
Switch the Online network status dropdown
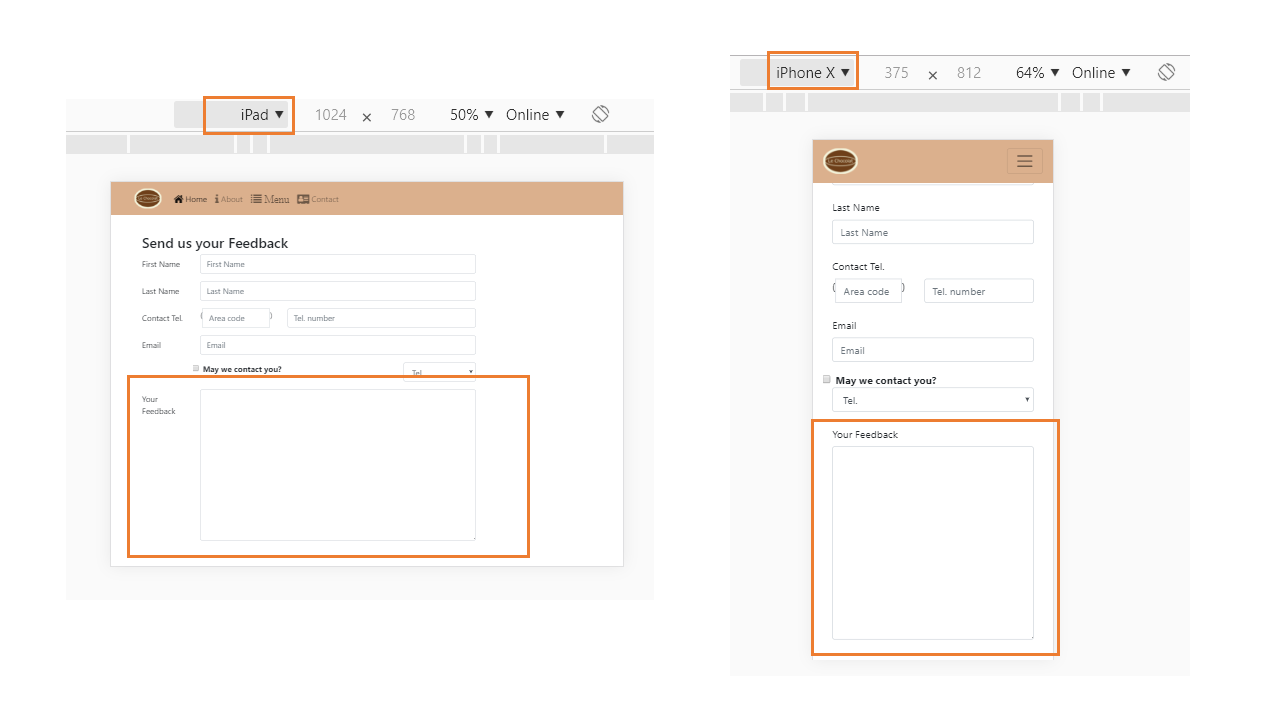(x=534, y=114)
